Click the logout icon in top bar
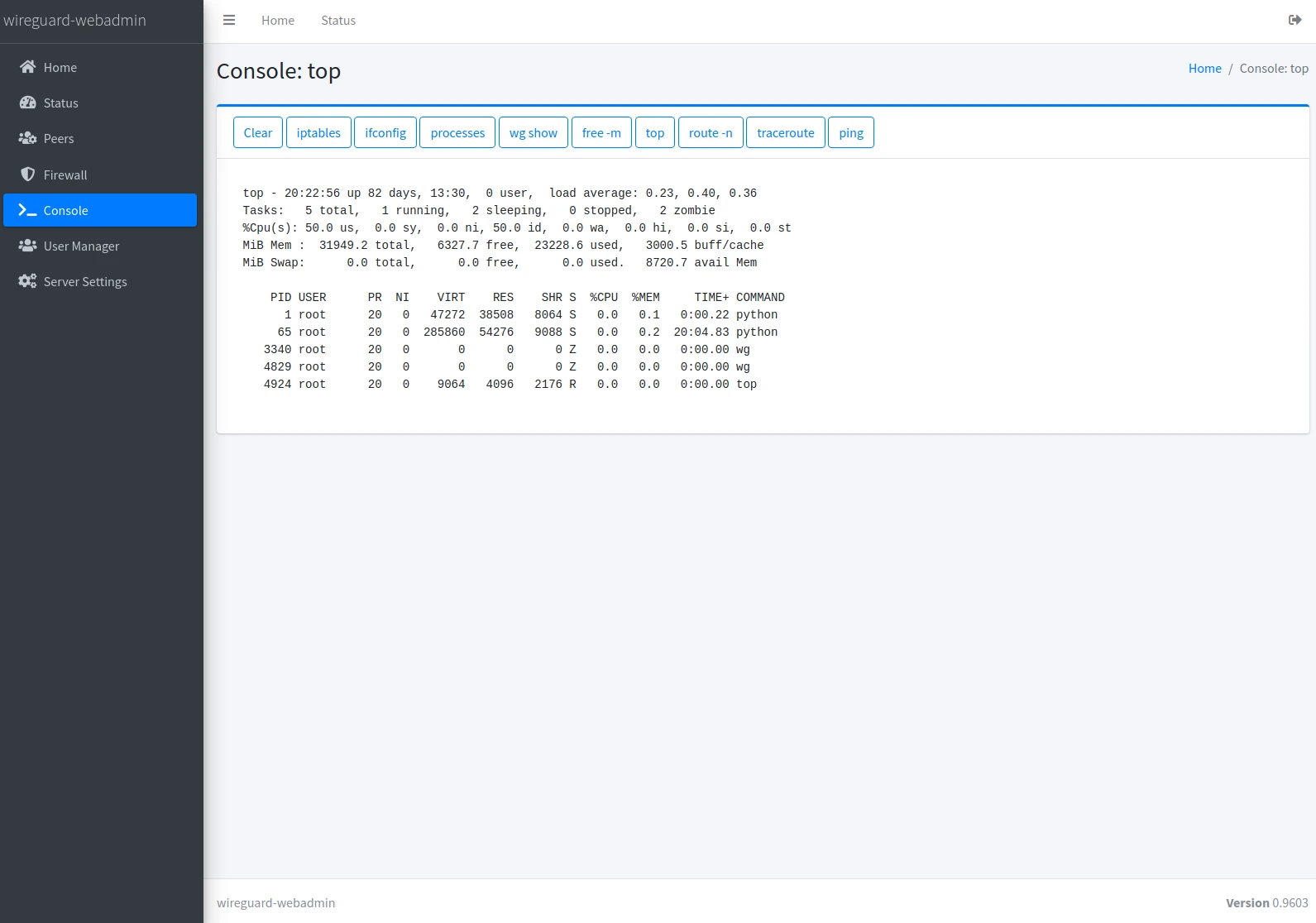The image size is (1316, 923). pyautogui.click(x=1294, y=20)
